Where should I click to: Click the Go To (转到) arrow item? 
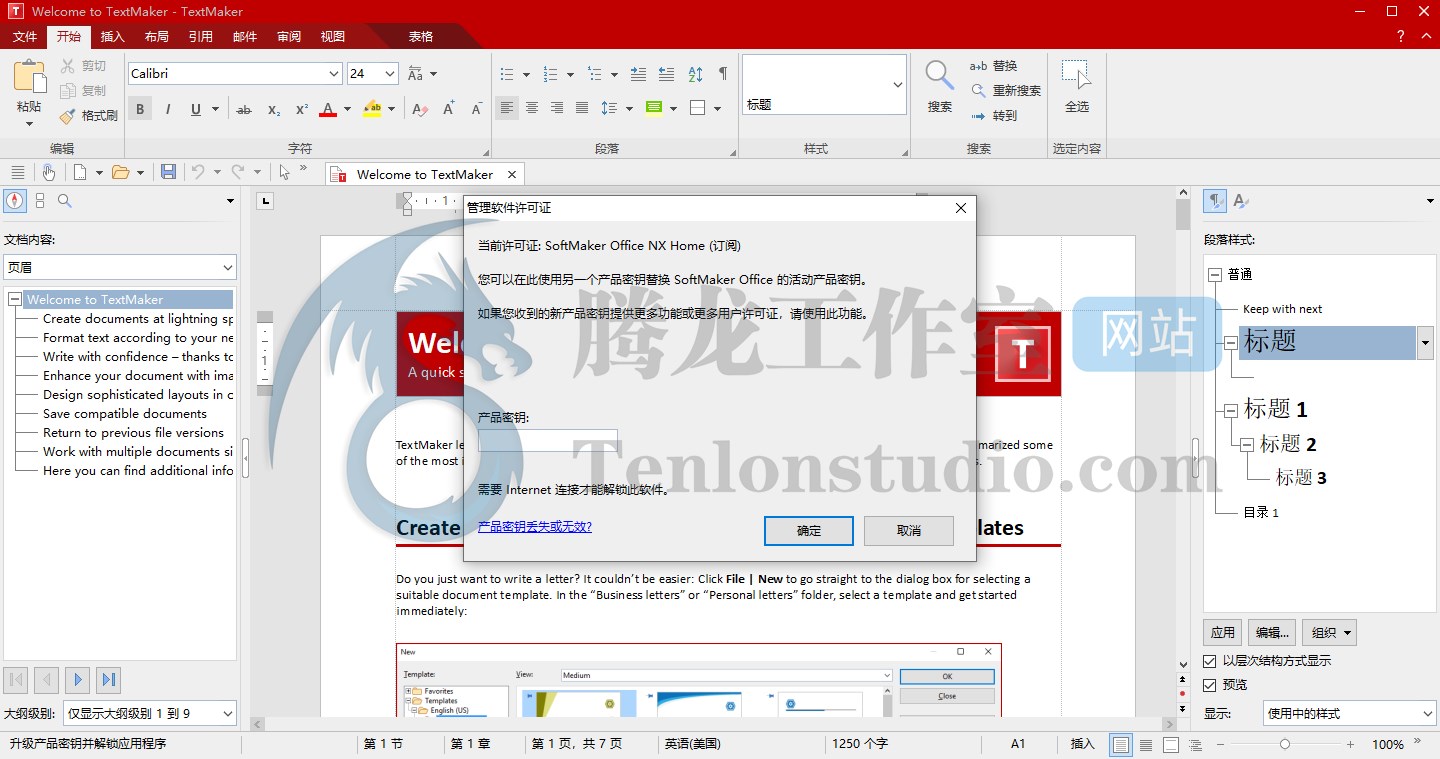coord(993,116)
